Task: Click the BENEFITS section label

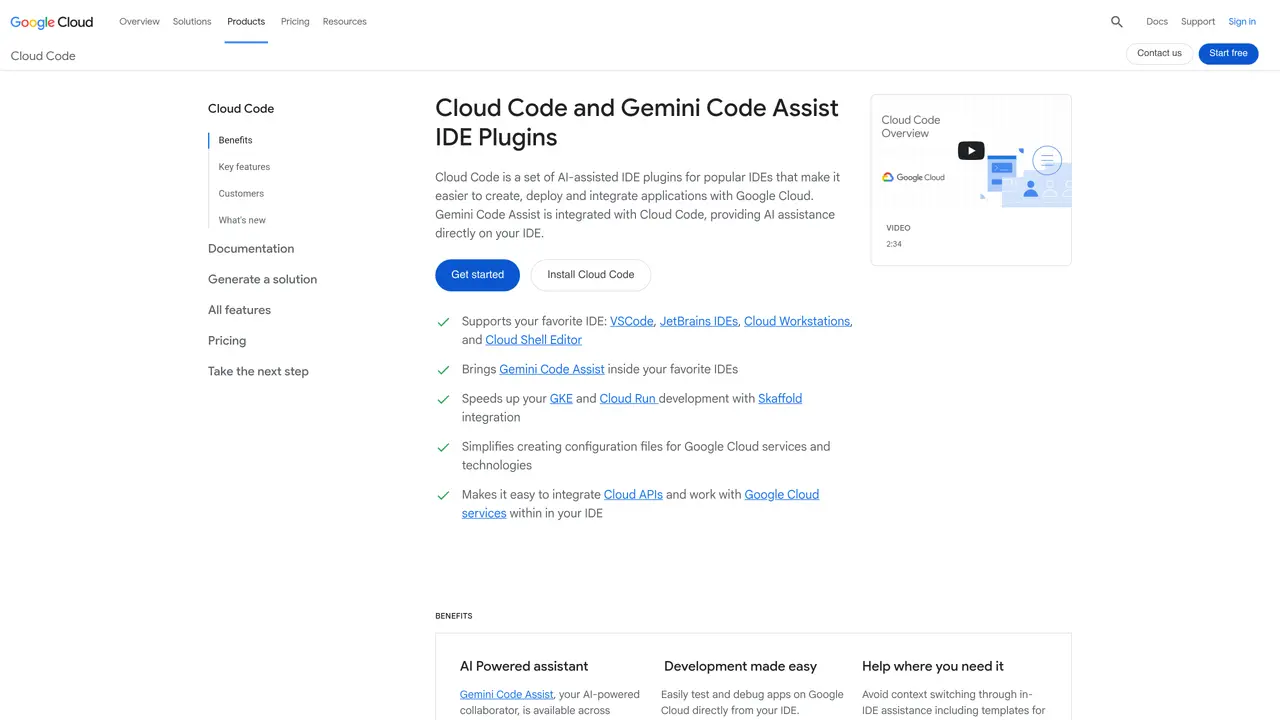Action: pos(454,616)
